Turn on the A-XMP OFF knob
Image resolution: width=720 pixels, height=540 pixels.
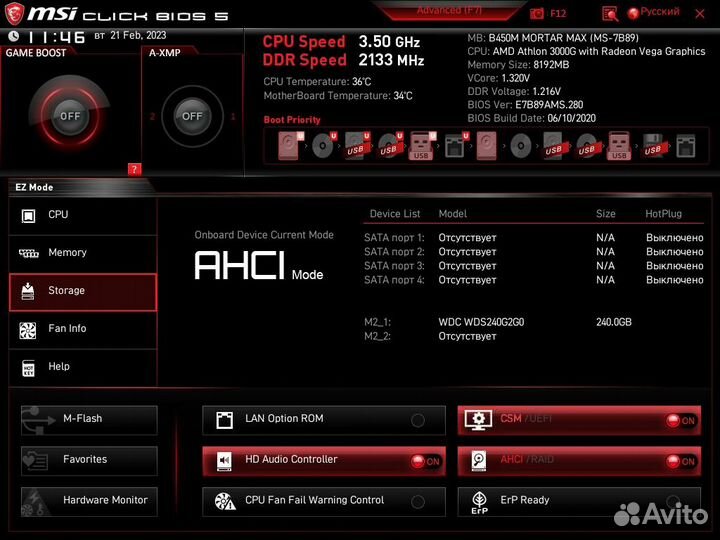click(192, 116)
